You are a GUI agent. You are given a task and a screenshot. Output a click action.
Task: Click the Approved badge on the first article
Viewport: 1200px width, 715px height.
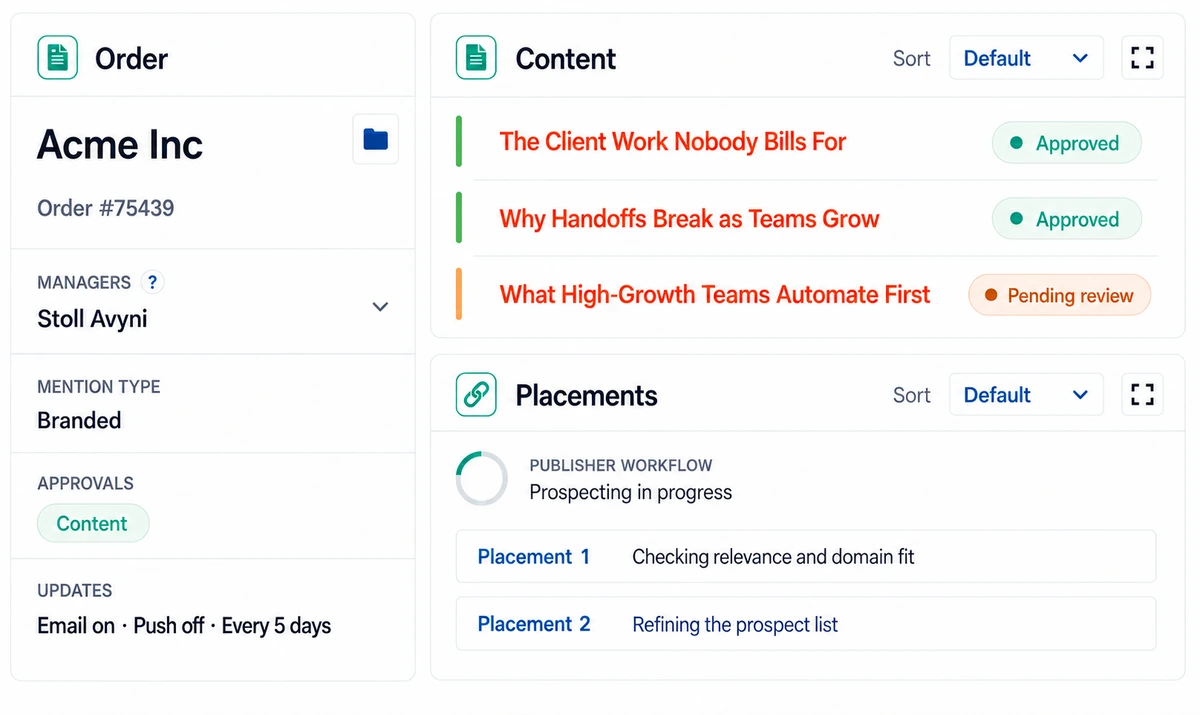coord(1066,143)
